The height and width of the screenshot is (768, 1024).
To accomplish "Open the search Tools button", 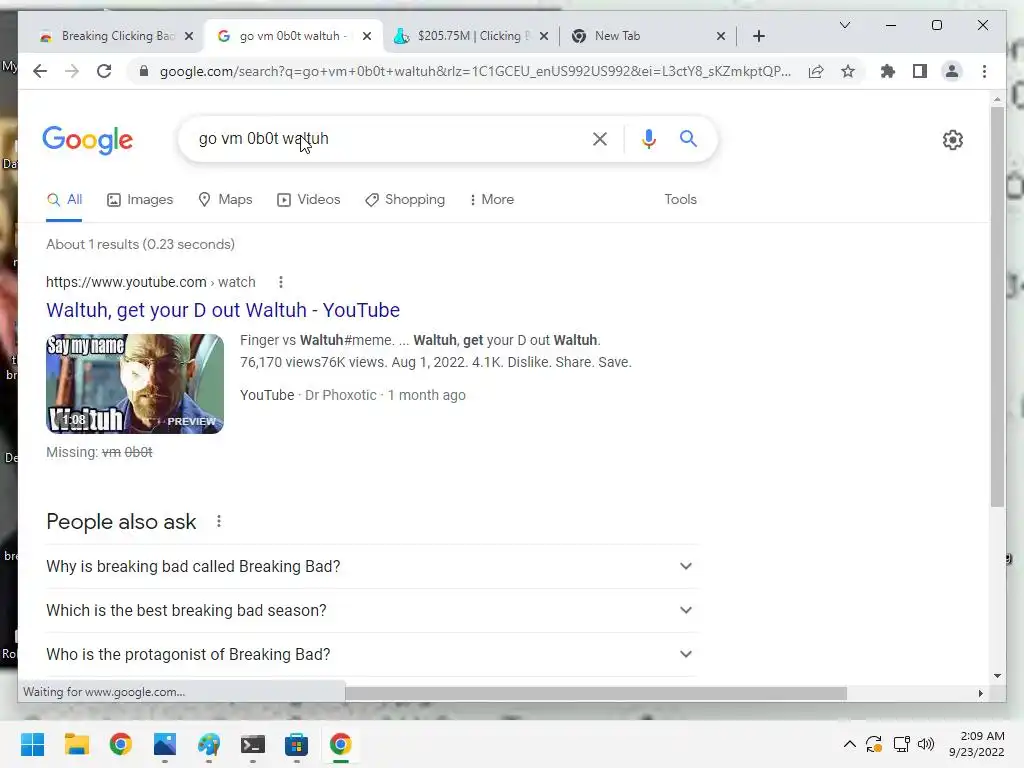I will 680,200.
